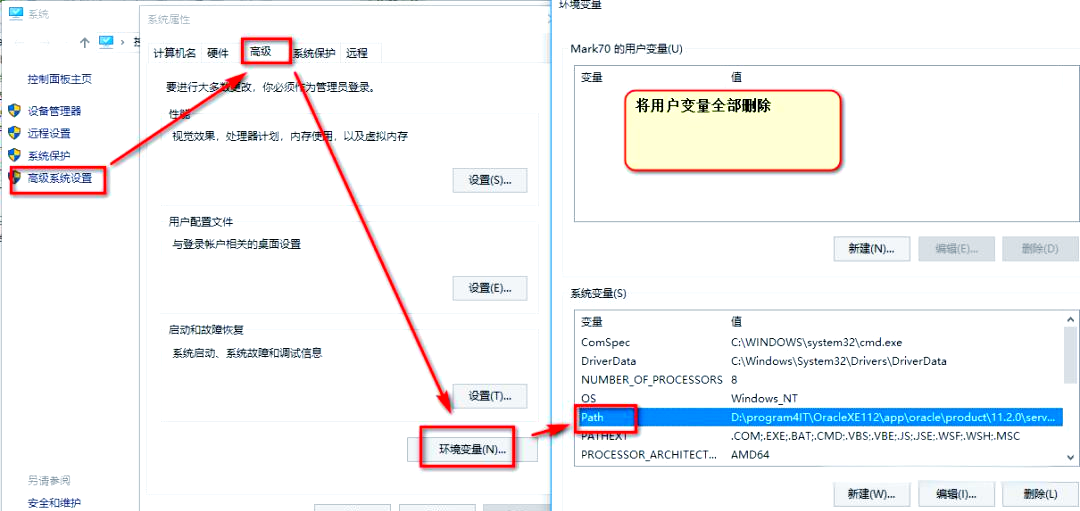Click the shield icon beside 远程设置
The width and height of the screenshot is (1080, 511).
coord(14,133)
